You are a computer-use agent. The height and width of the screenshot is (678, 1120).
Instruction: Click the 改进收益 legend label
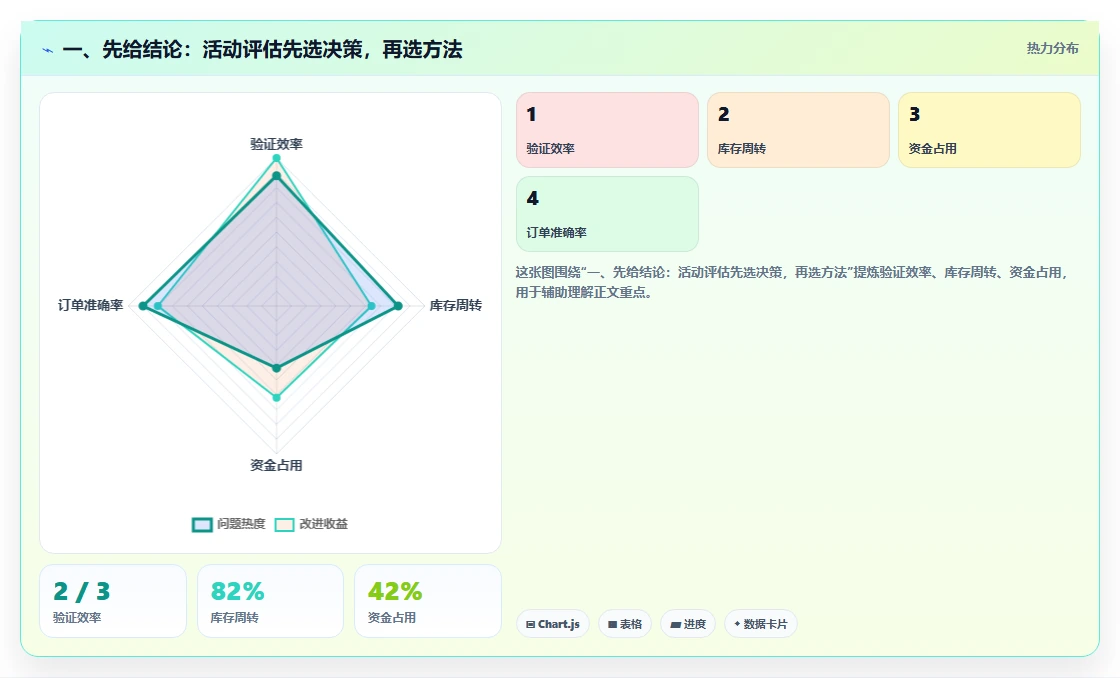coord(324,524)
